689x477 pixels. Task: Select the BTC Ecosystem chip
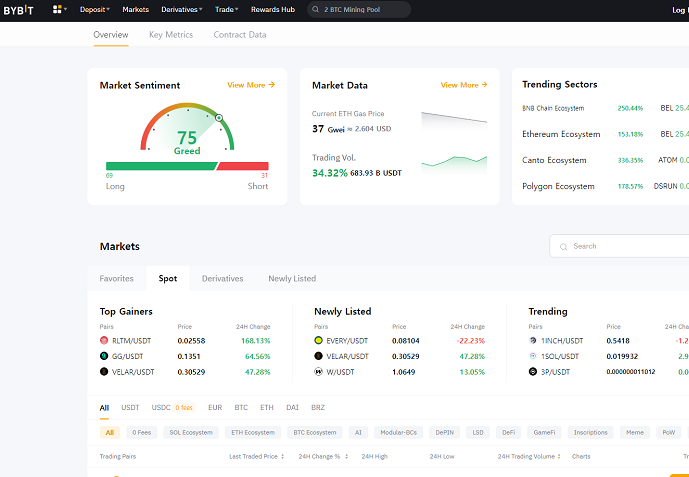tap(315, 433)
